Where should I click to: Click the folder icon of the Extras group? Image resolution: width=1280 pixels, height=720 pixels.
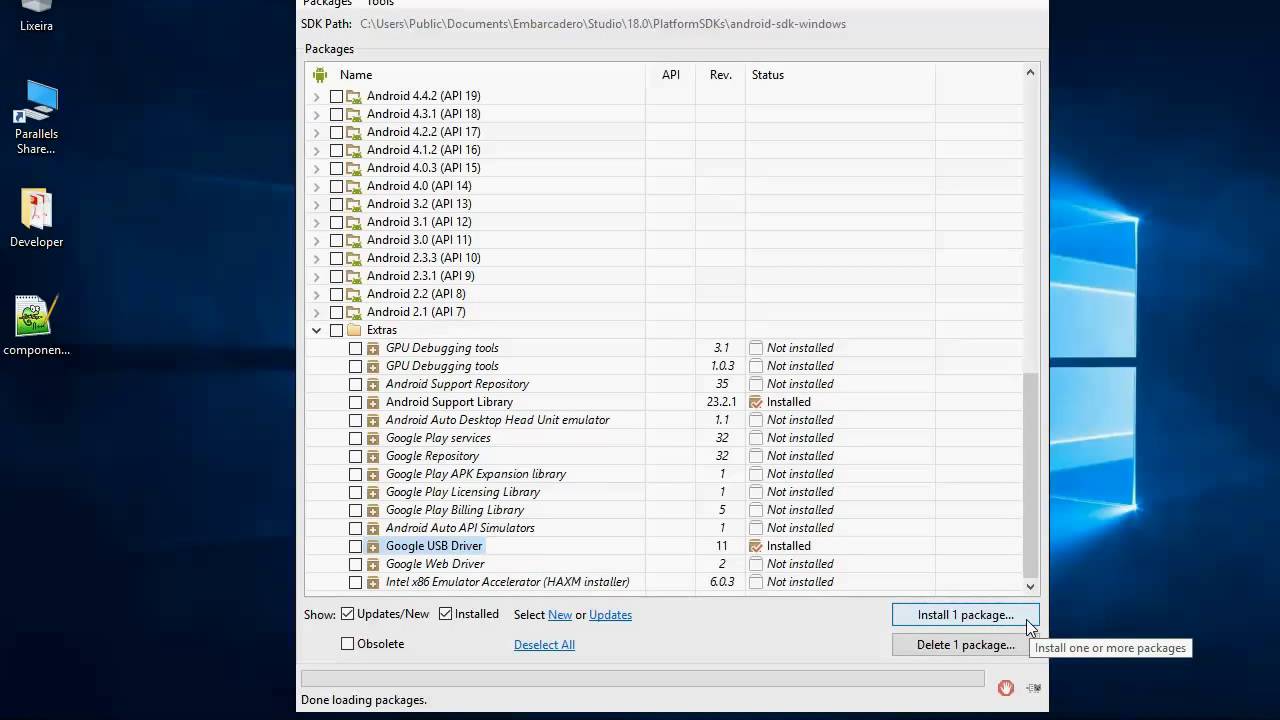353,330
